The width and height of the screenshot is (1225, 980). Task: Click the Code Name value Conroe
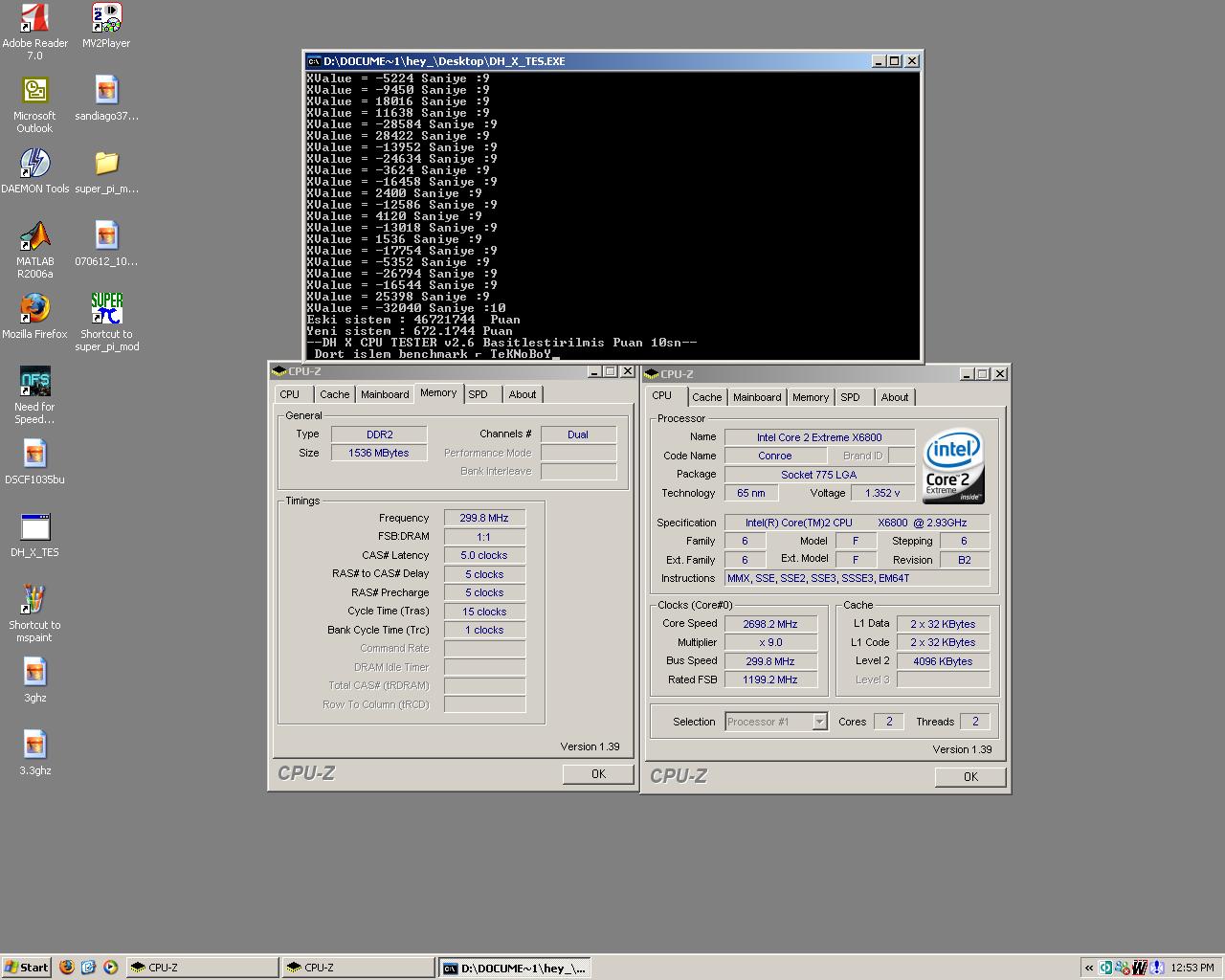click(775, 456)
